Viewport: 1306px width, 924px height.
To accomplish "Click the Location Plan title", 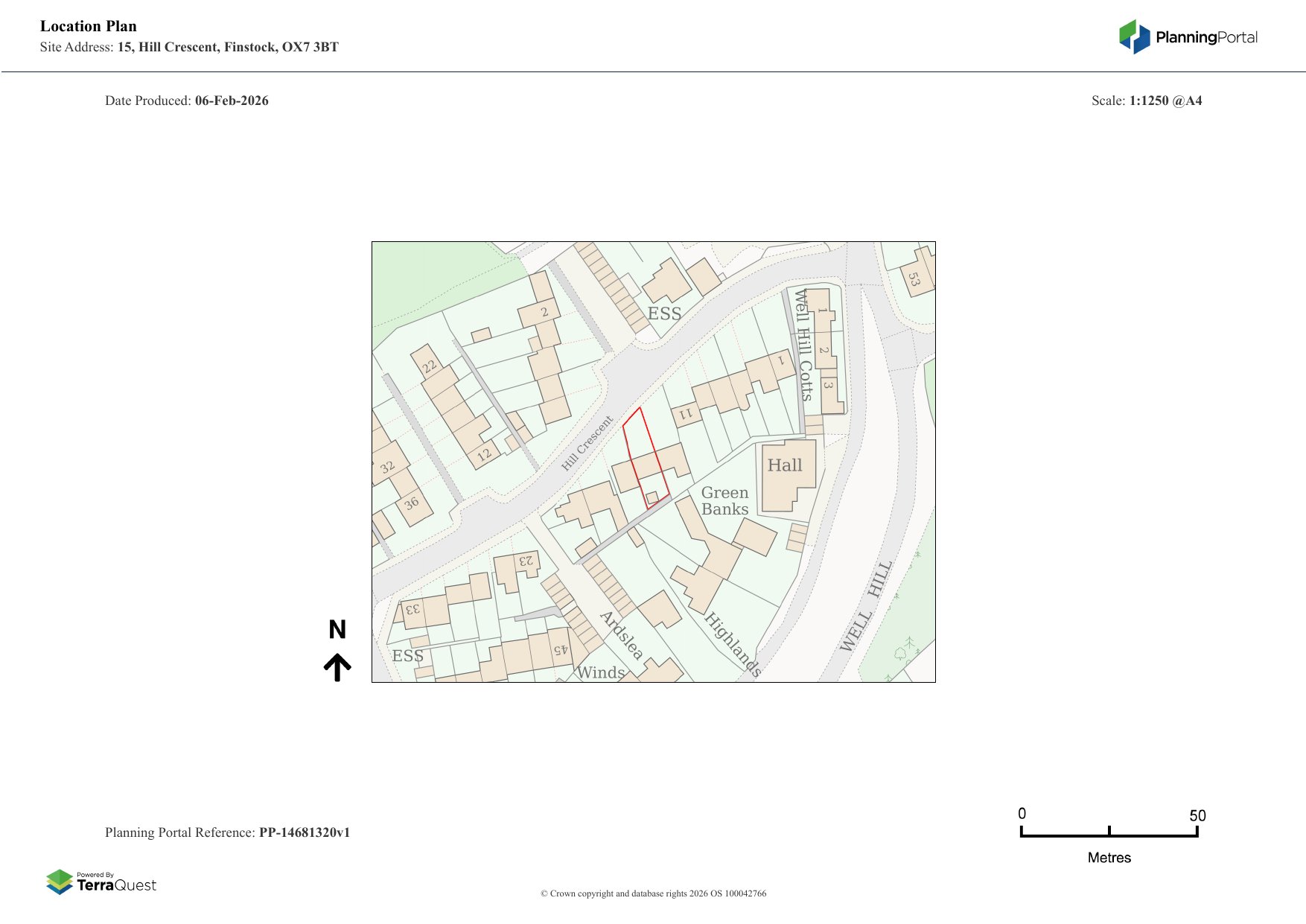I will click(x=89, y=26).
